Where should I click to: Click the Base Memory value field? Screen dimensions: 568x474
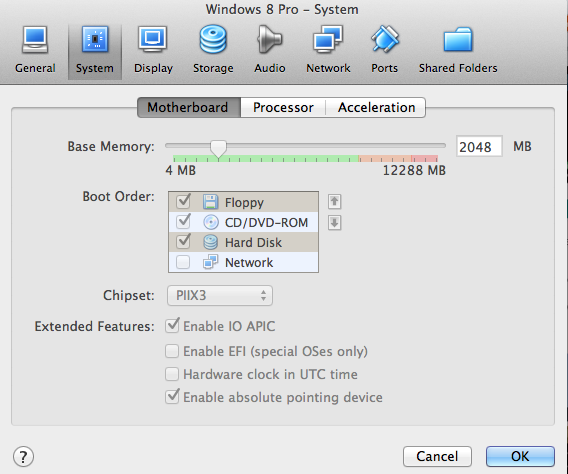[479, 146]
